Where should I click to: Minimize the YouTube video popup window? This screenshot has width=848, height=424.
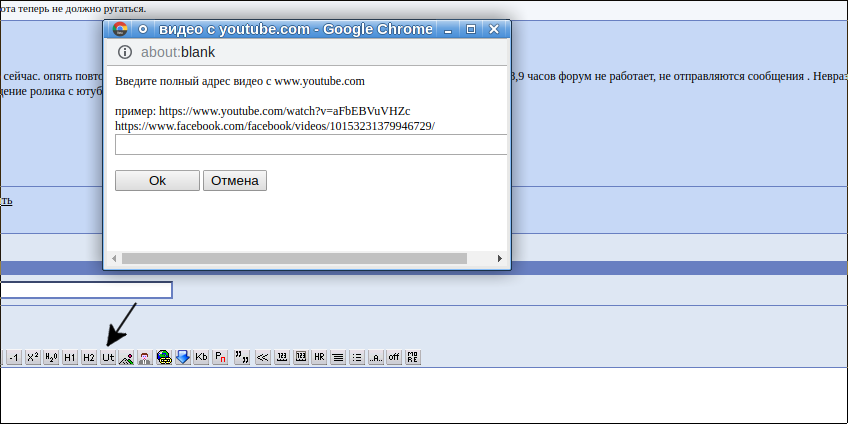[x=448, y=29]
